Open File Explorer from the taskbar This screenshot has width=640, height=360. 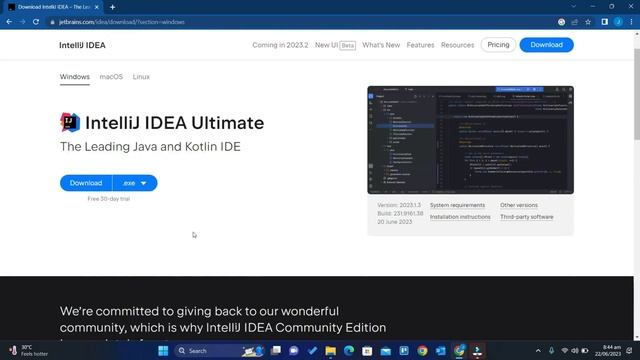(331, 351)
